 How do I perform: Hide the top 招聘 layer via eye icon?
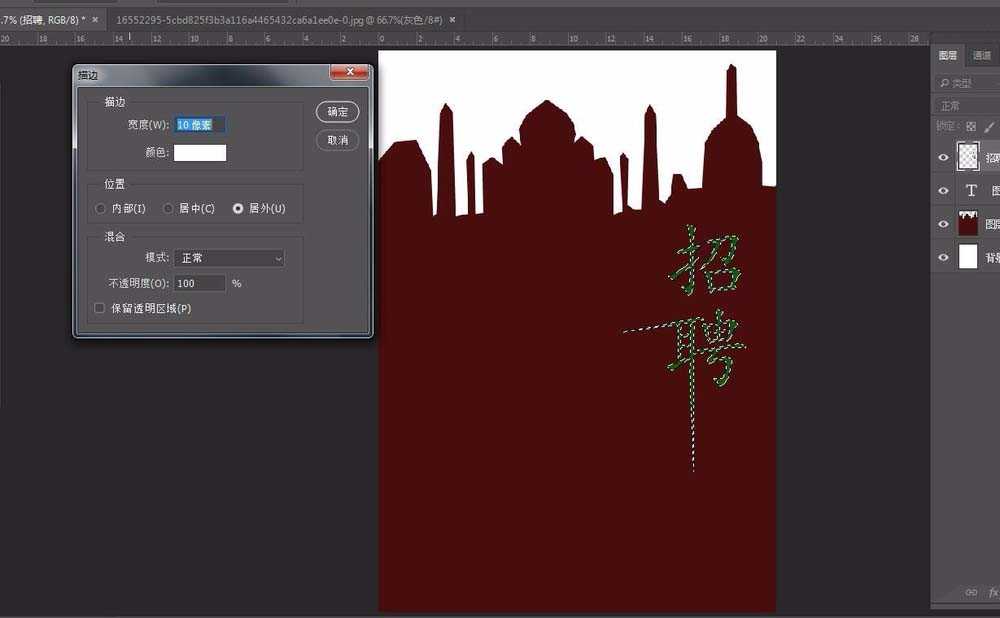point(943,157)
